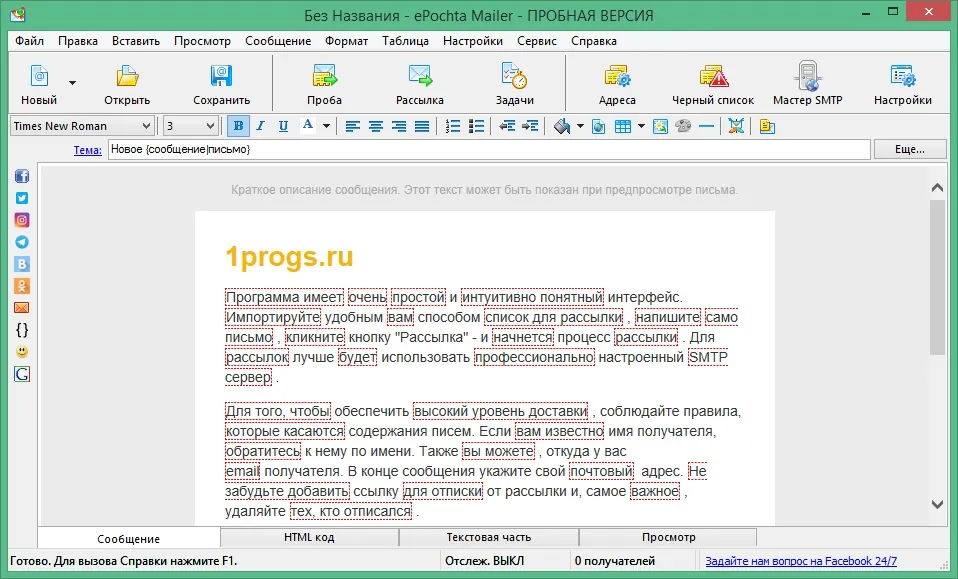Click the Сохранить floppy disk icon
Screen dimensions: 958x579
tap(221, 76)
